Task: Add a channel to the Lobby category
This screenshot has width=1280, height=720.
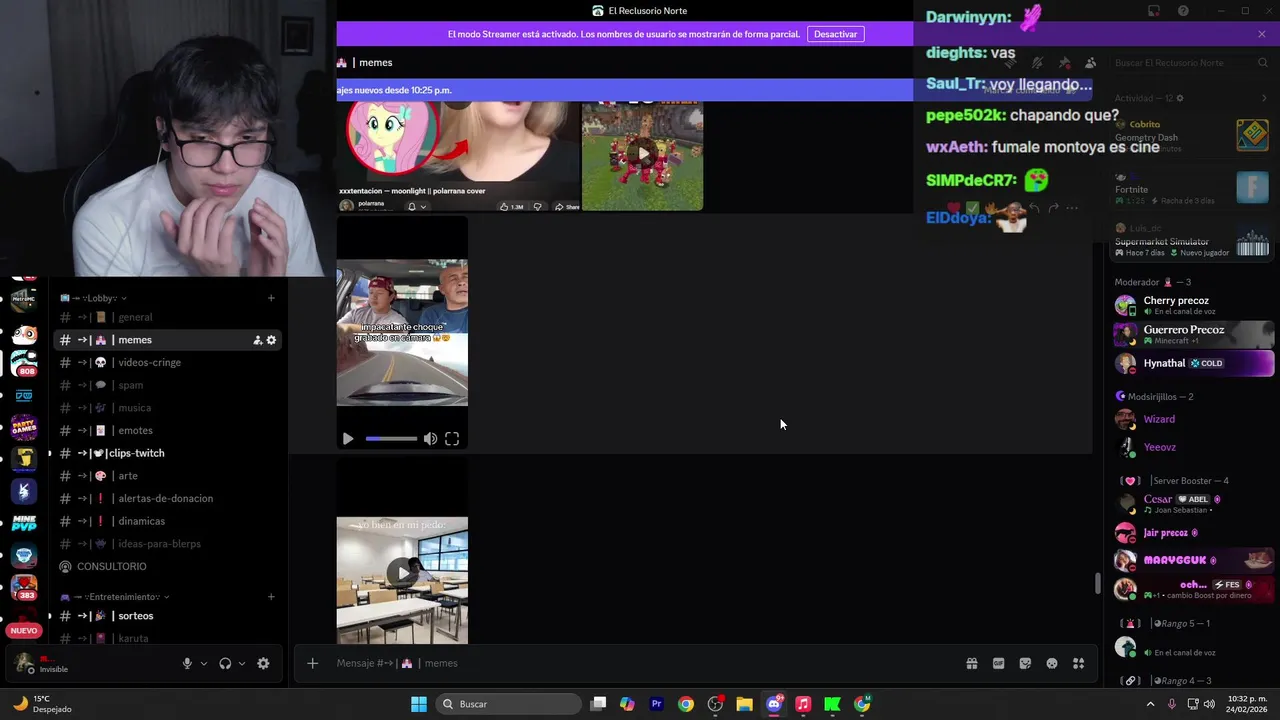Action: tap(271, 298)
